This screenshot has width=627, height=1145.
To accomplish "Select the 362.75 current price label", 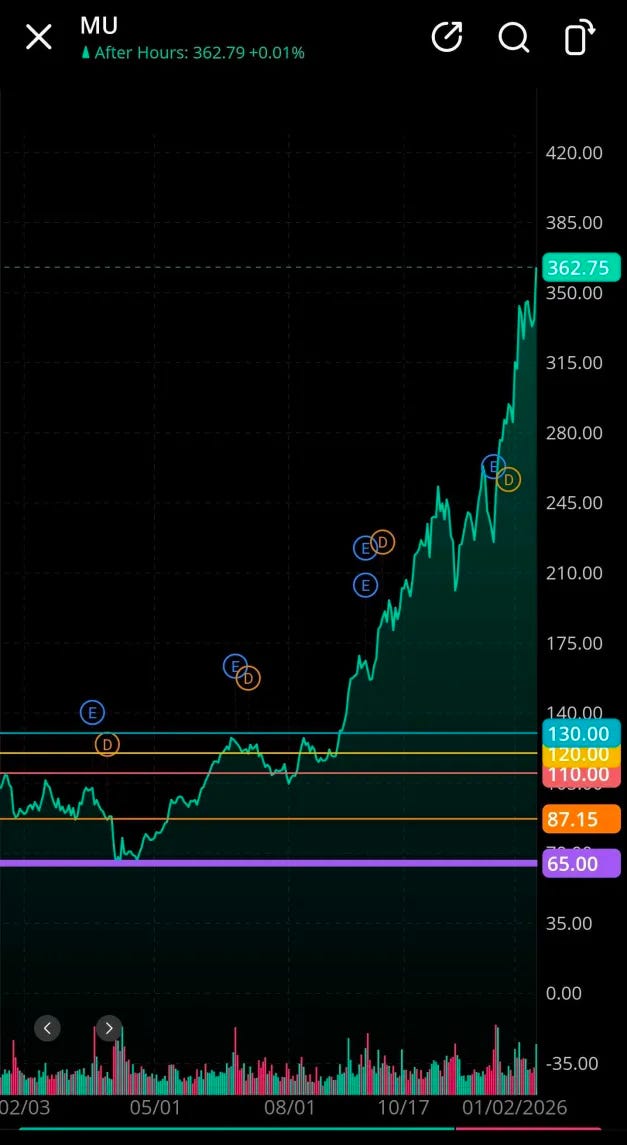I will coord(581,268).
